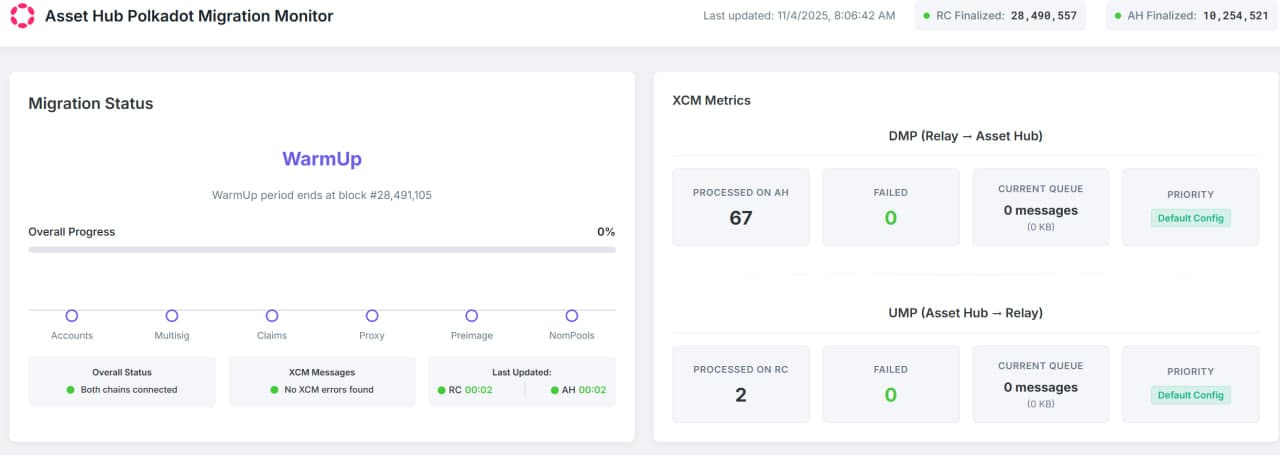Click the Claims stage circle marker
This screenshot has height=455, width=1280.
(272, 316)
